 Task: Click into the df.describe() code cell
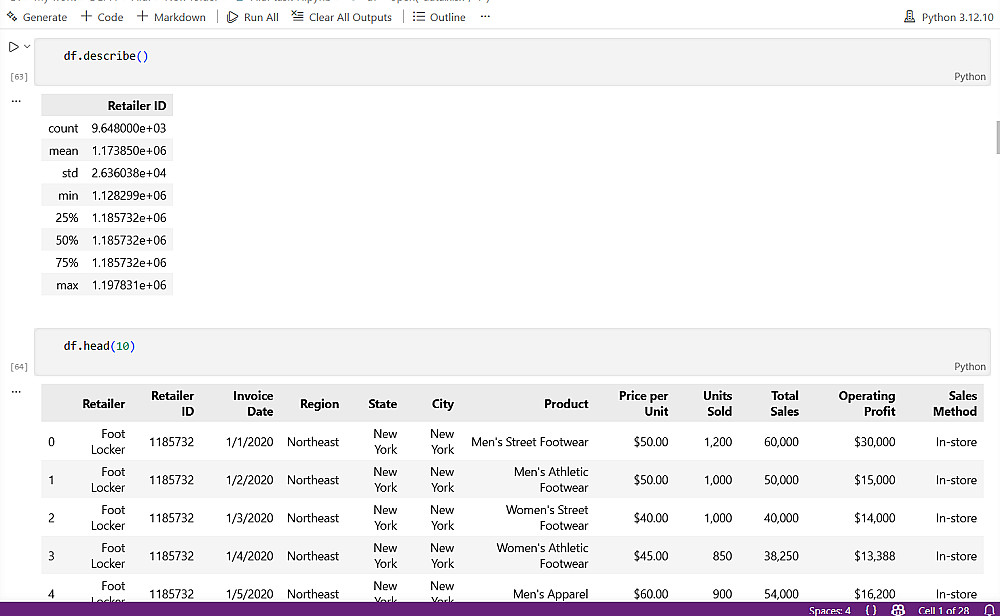511,62
